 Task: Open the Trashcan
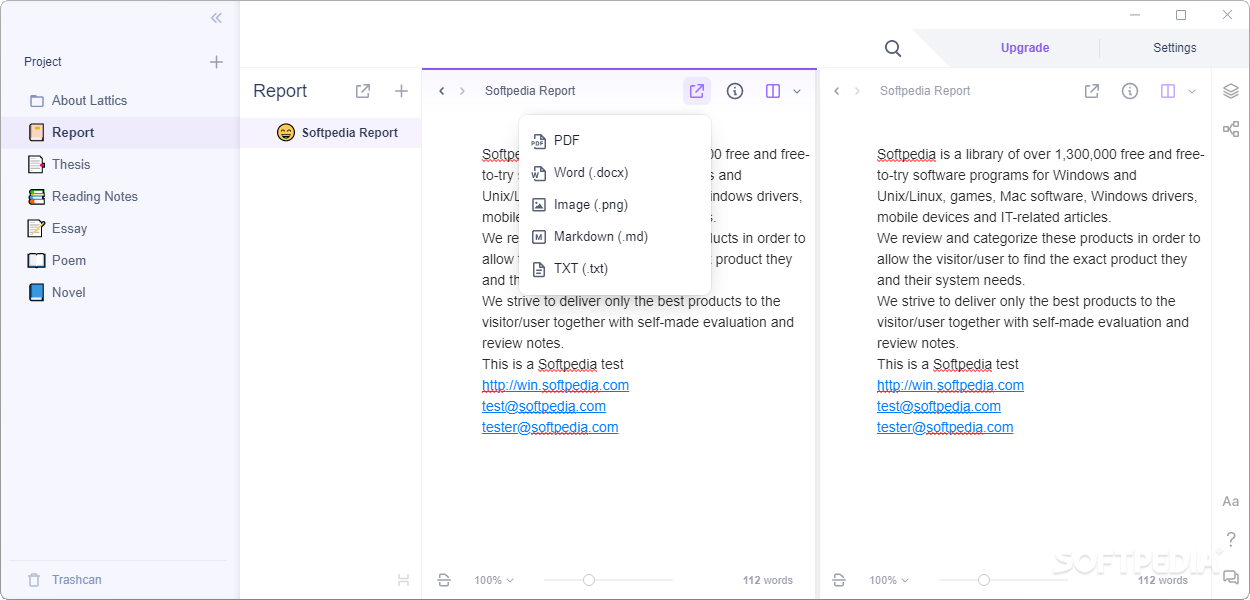(64, 580)
